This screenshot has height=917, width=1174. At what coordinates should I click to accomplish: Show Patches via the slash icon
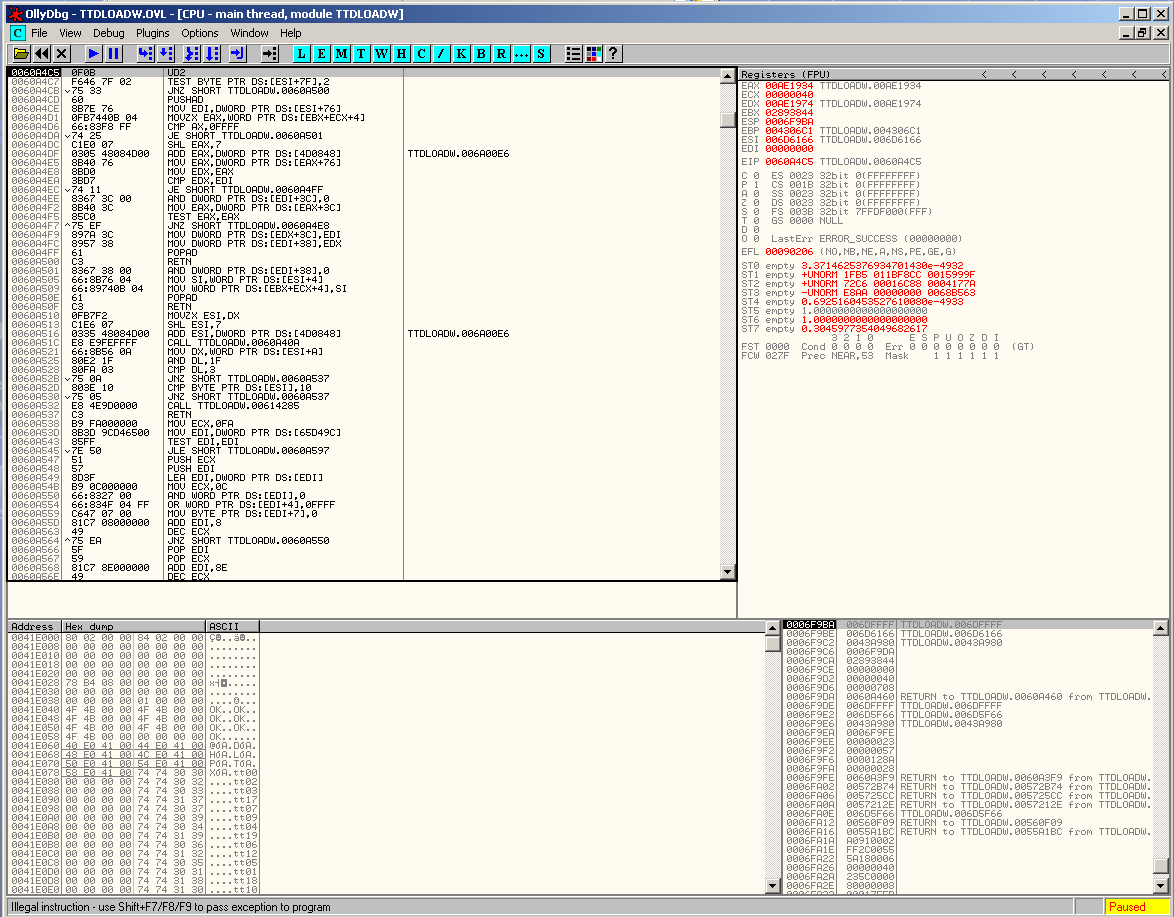point(441,53)
